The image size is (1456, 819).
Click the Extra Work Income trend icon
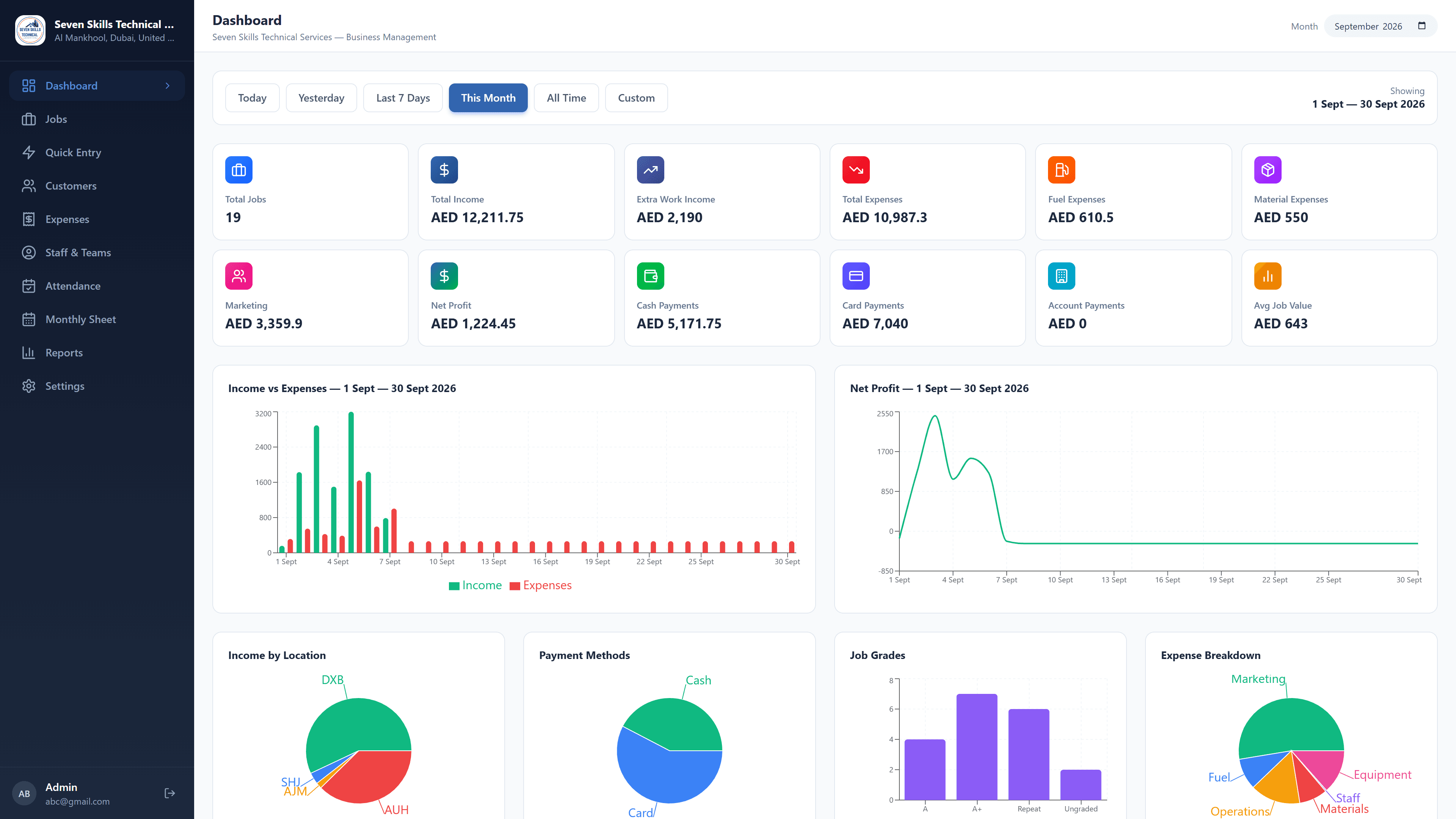[x=650, y=169]
